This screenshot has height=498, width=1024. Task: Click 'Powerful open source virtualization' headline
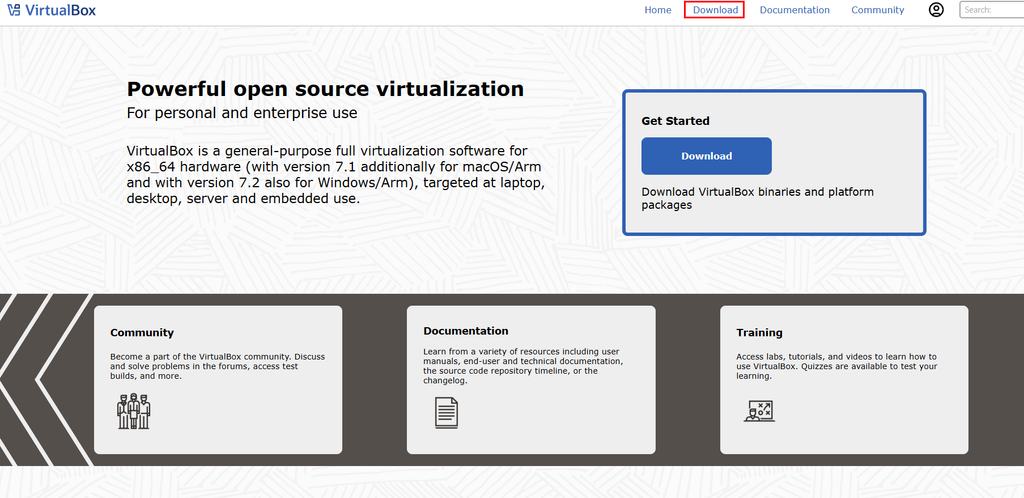(325, 89)
